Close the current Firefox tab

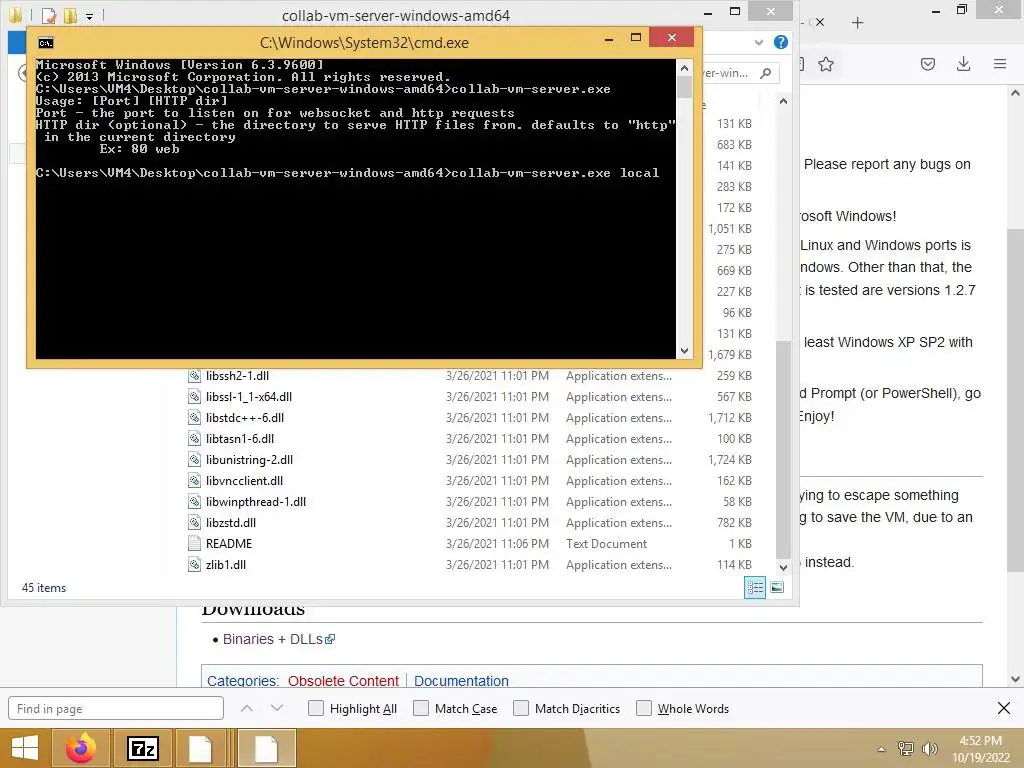[820, 22]
